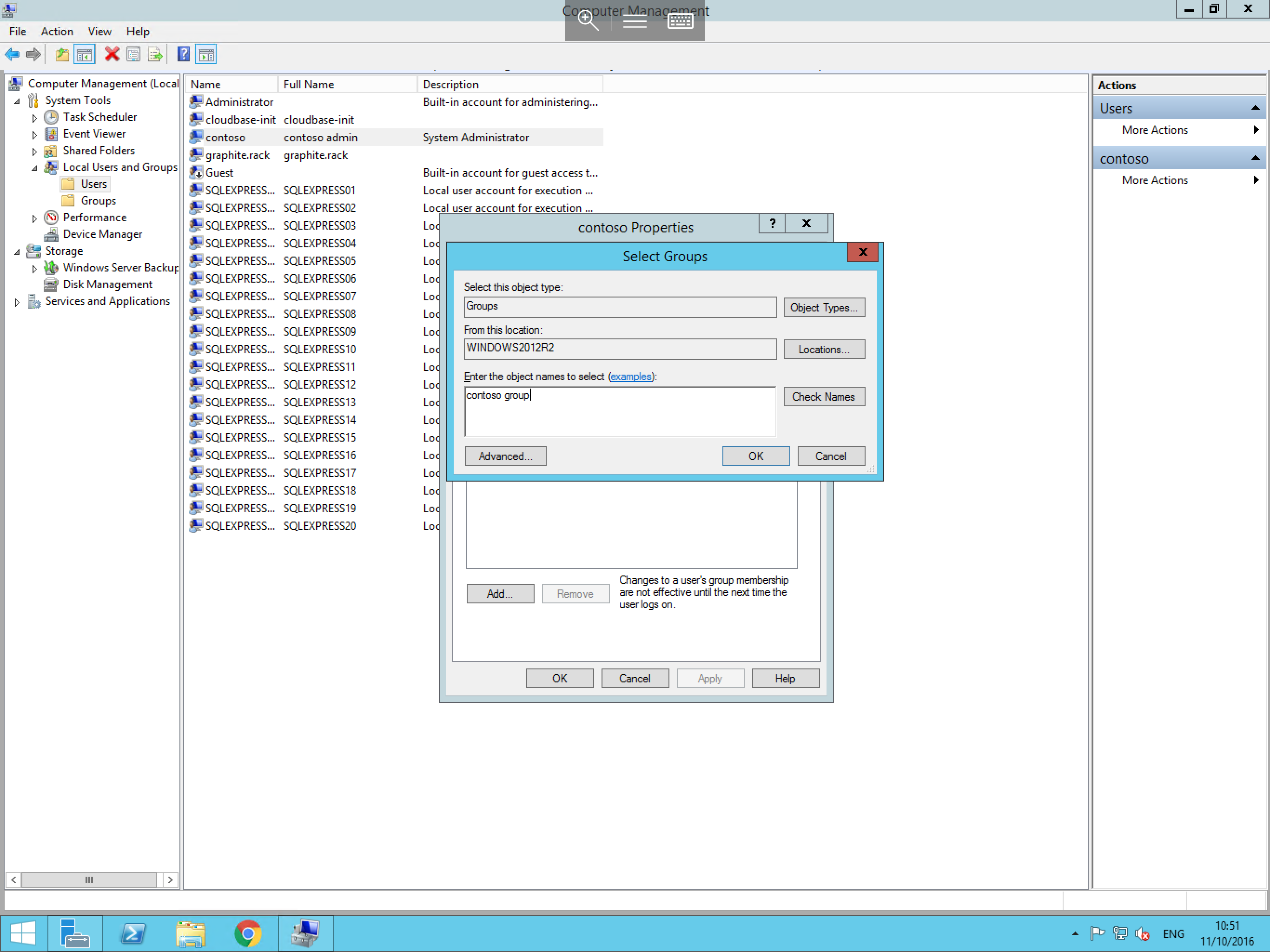Click the Check Names button
The image size is (1270, 952).
tap(823, 396)
